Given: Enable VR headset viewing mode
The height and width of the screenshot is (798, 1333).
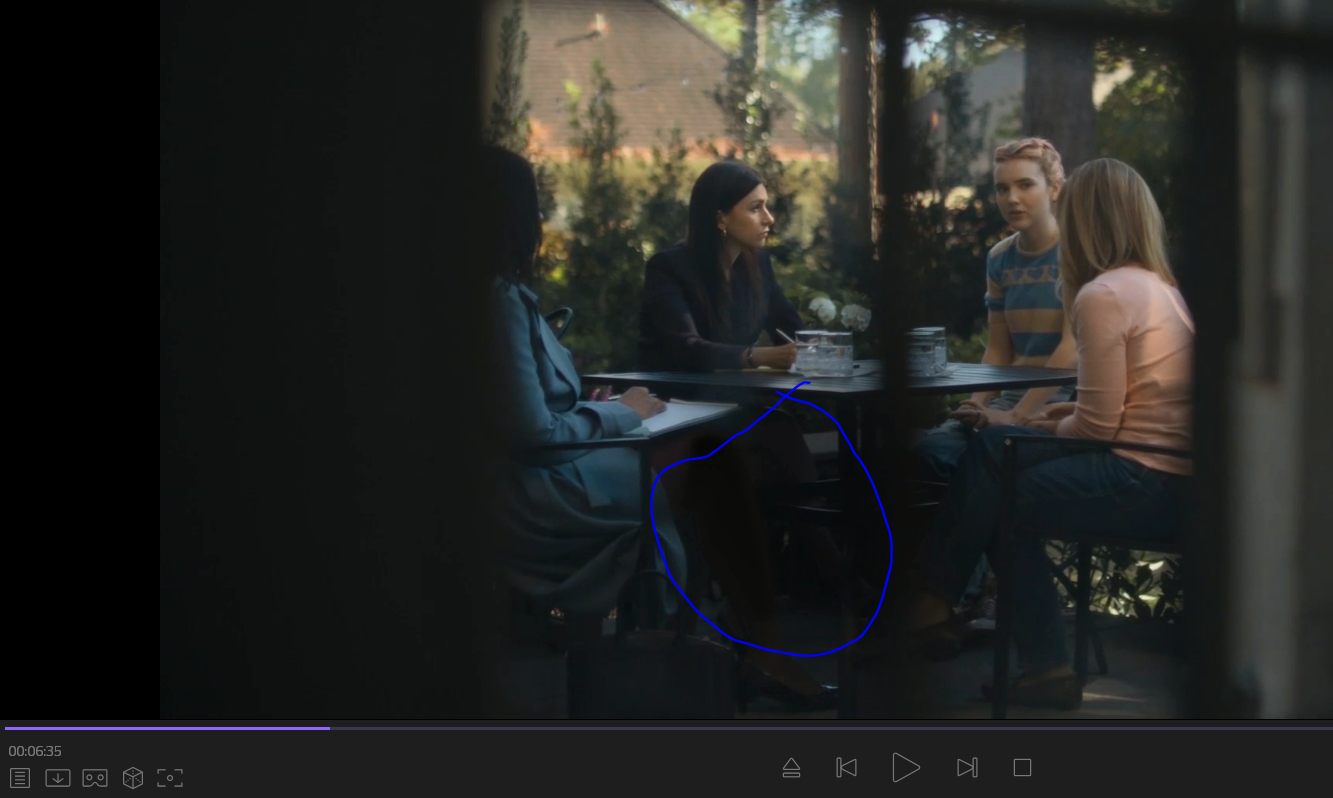Looking at the screenshot, I should point(95,777).
